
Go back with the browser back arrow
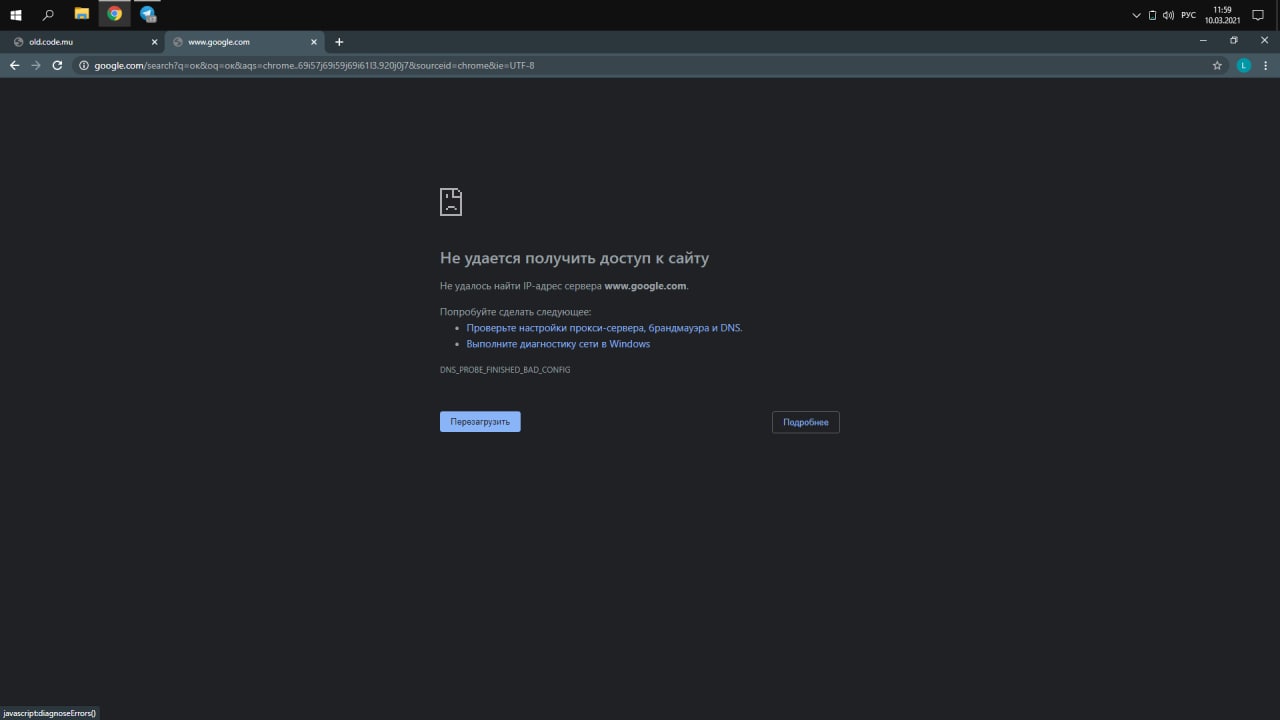14,65
